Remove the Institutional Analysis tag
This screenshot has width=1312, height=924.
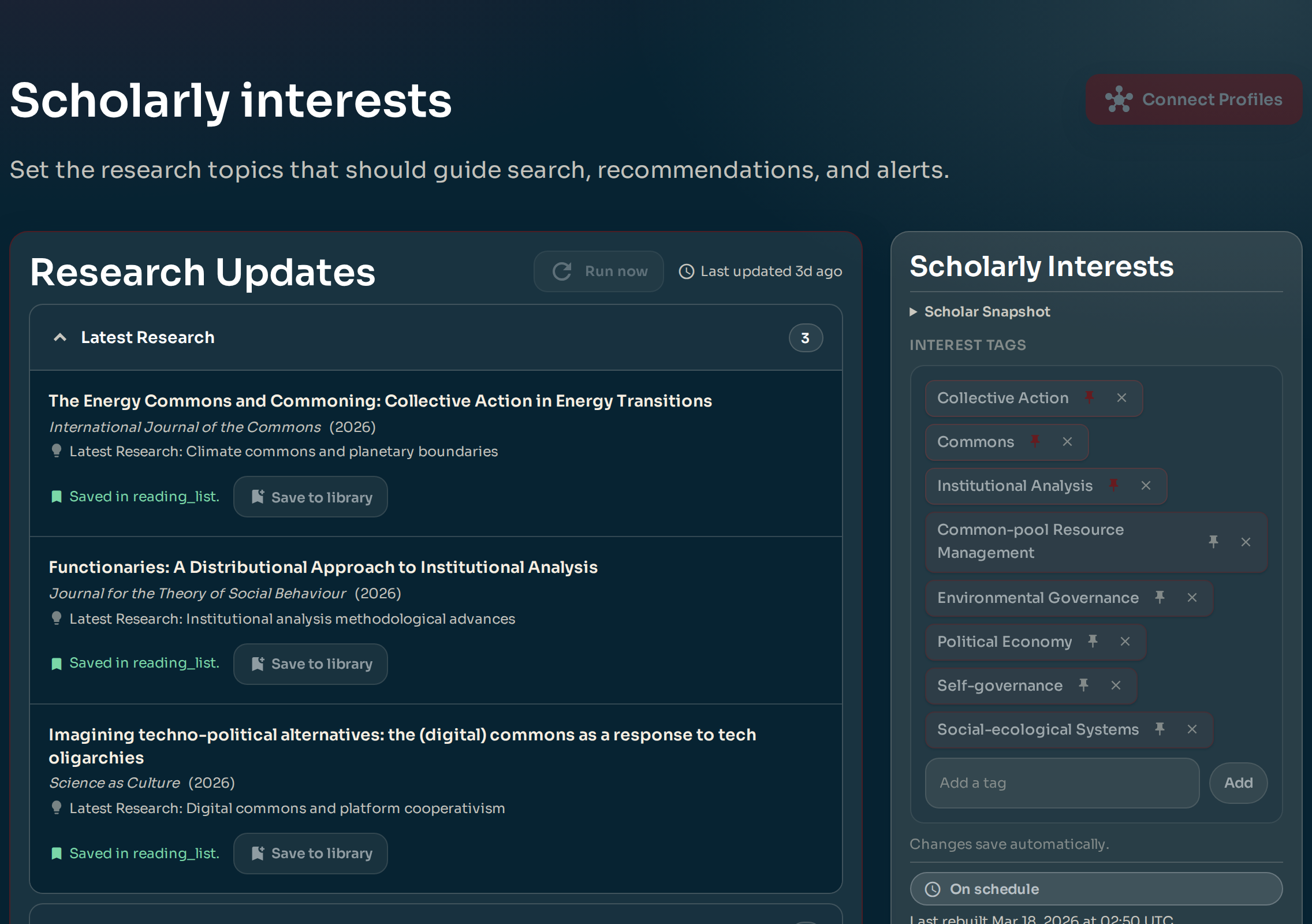tap(1146, 486)
